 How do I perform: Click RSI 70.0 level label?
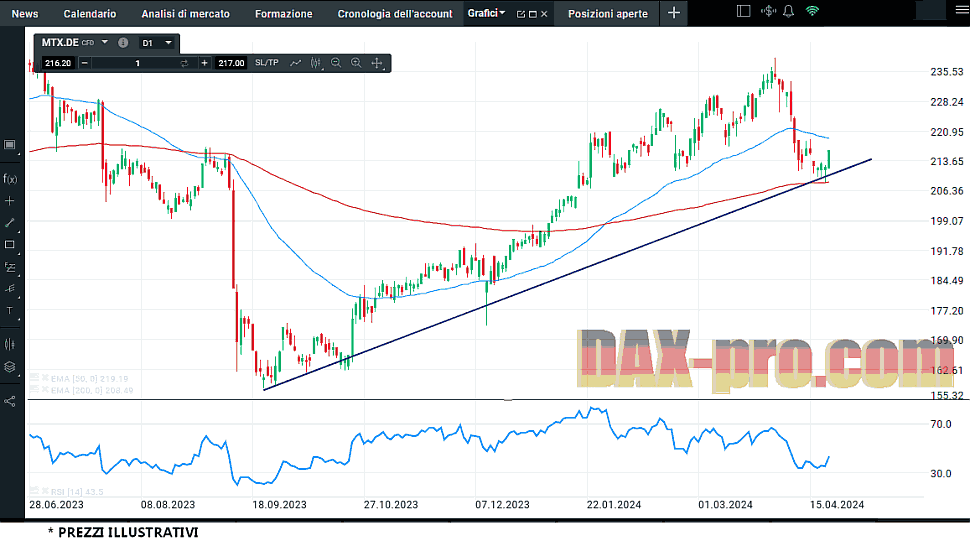pos(941,424)
